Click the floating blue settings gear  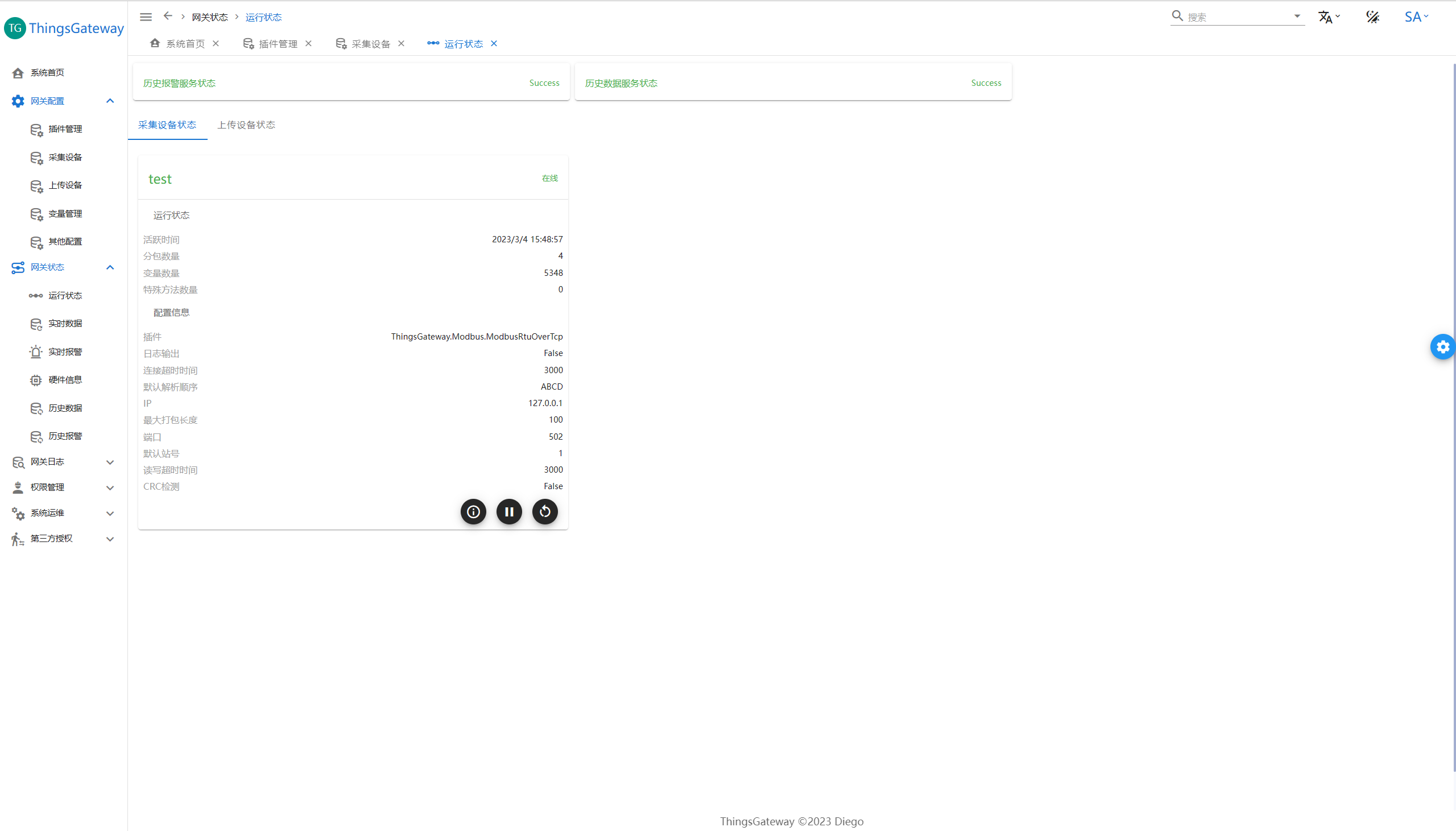(x=1442, y=347)
